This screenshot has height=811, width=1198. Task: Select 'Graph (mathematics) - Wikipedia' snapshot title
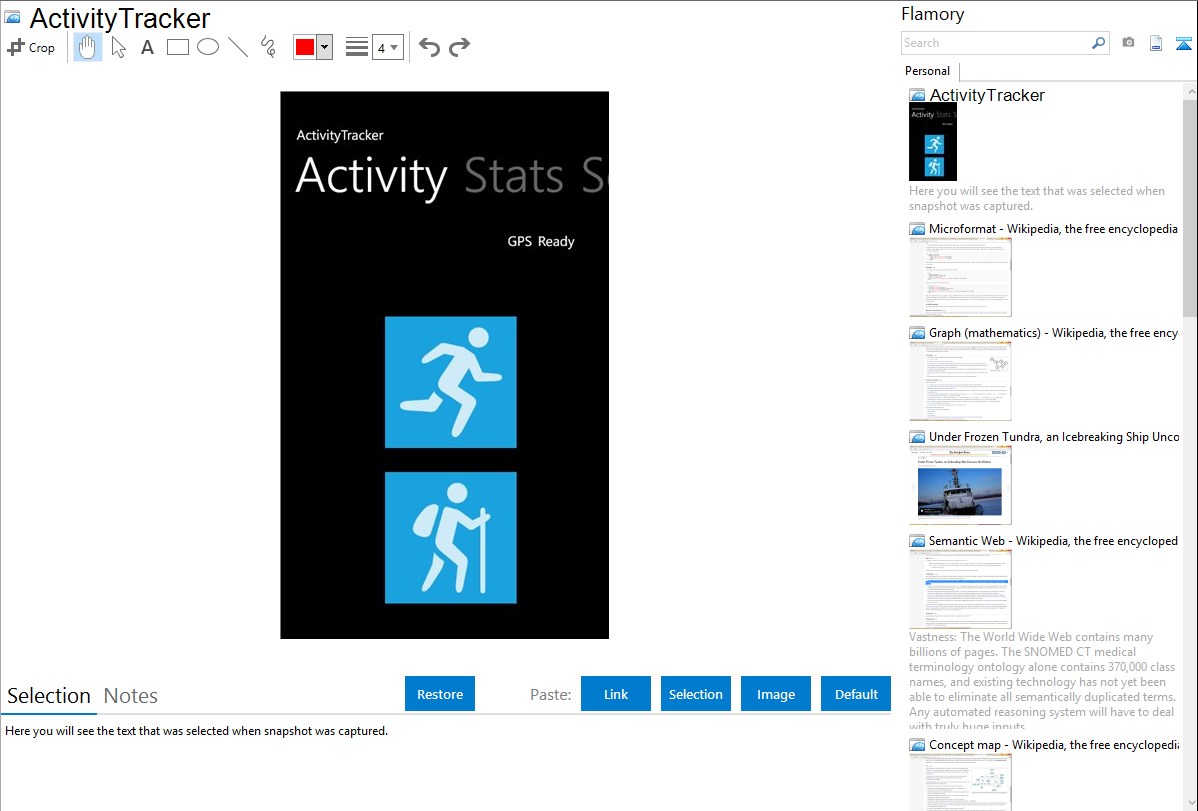pos(1054,333)
